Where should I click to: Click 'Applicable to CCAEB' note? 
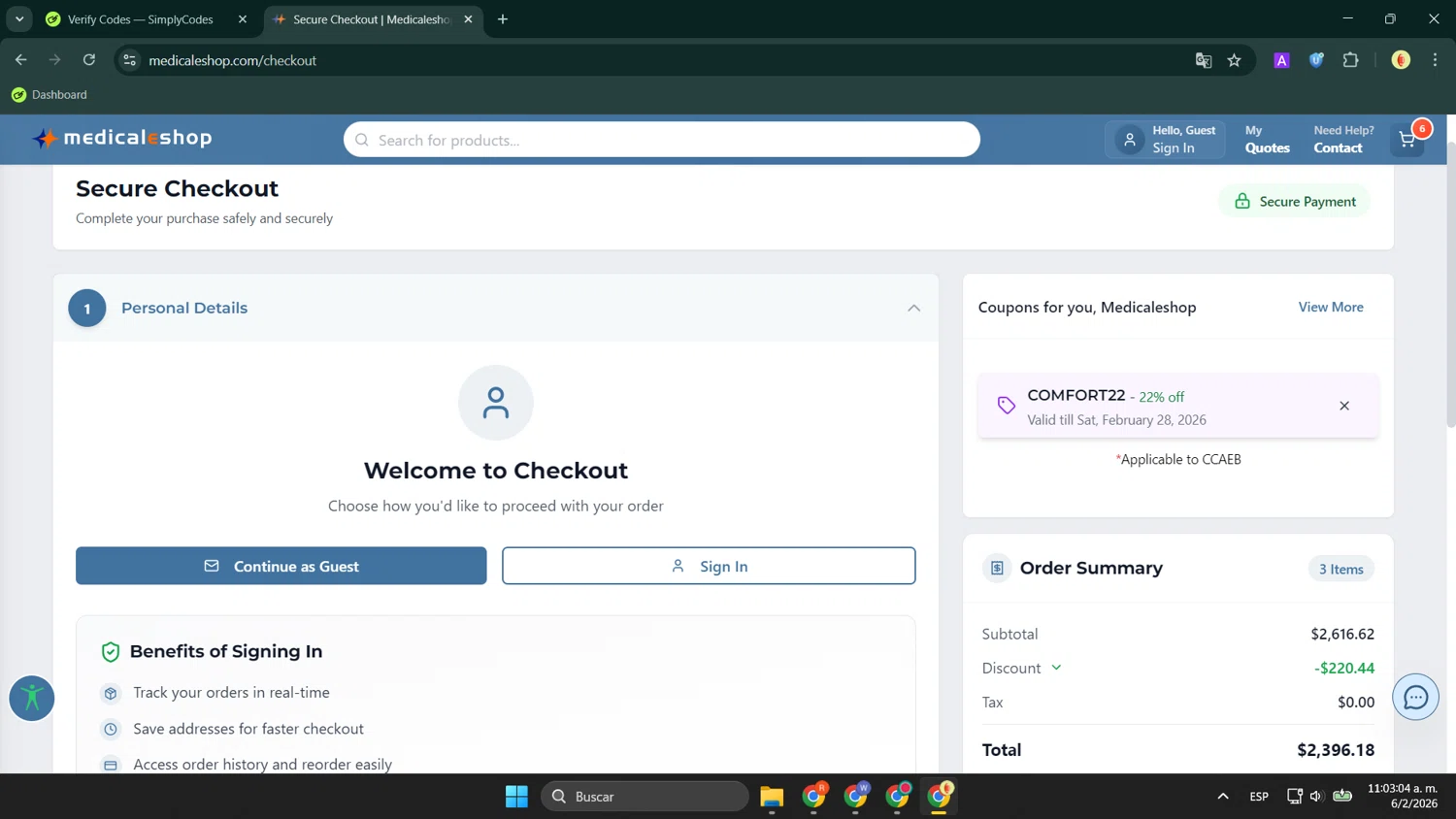pos(1178,459)
